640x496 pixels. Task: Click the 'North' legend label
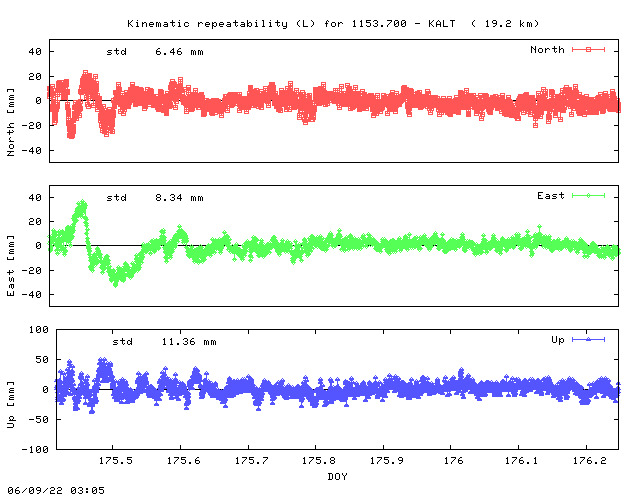547,49
